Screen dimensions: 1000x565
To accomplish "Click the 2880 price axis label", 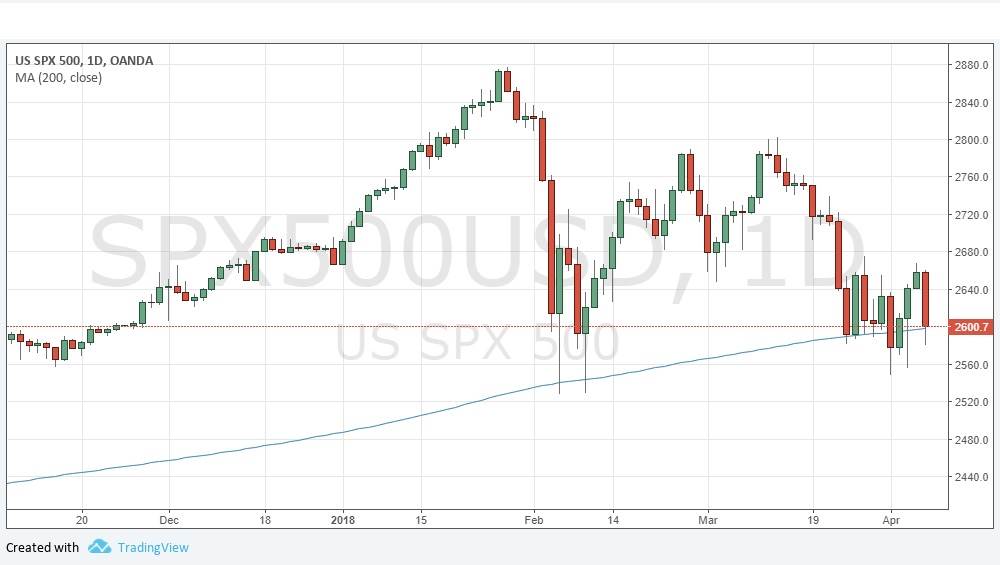I will click(972, 65).
